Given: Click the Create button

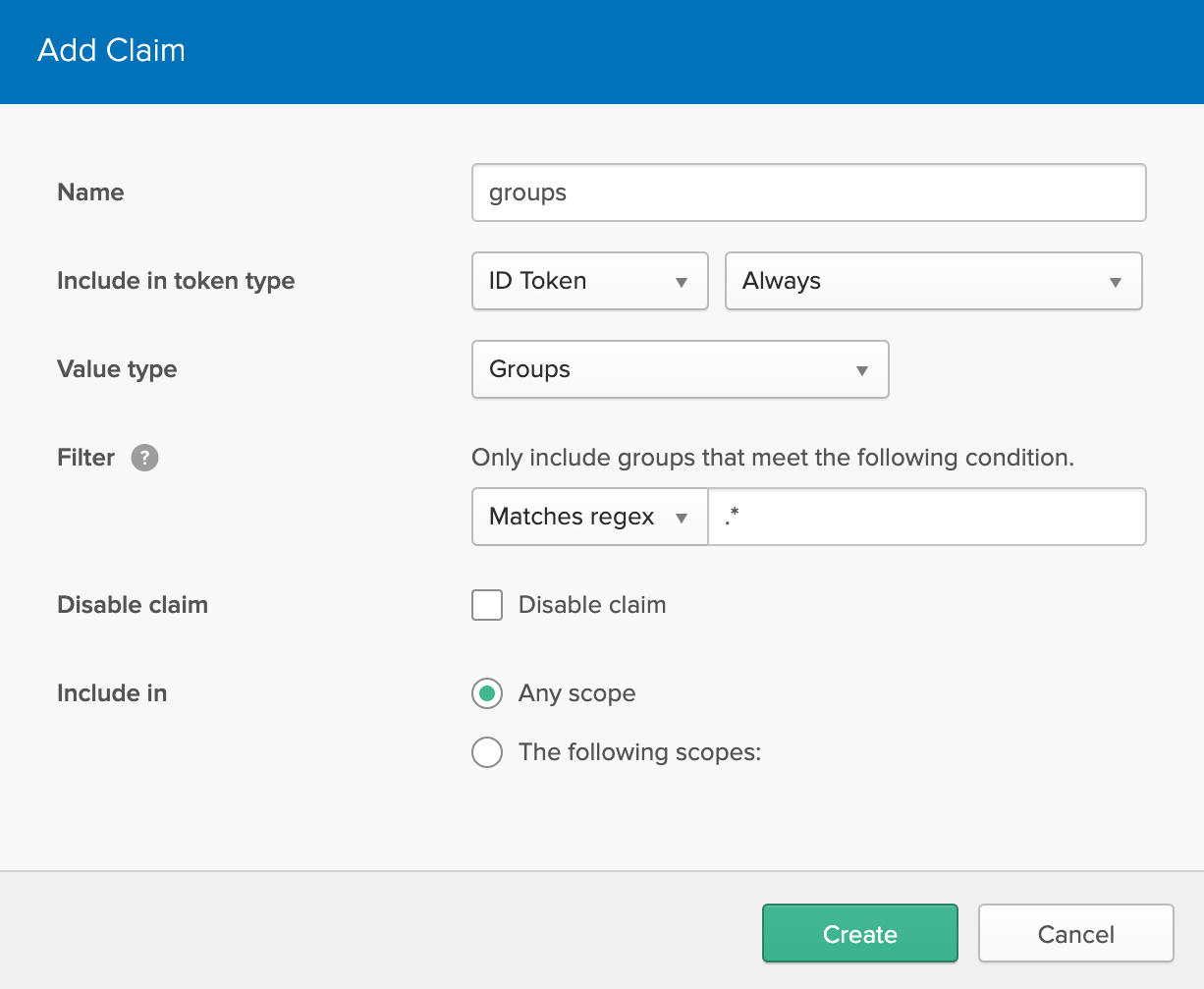Looking at the screenshot, I should pyautogui.click(x=859, y=933).
